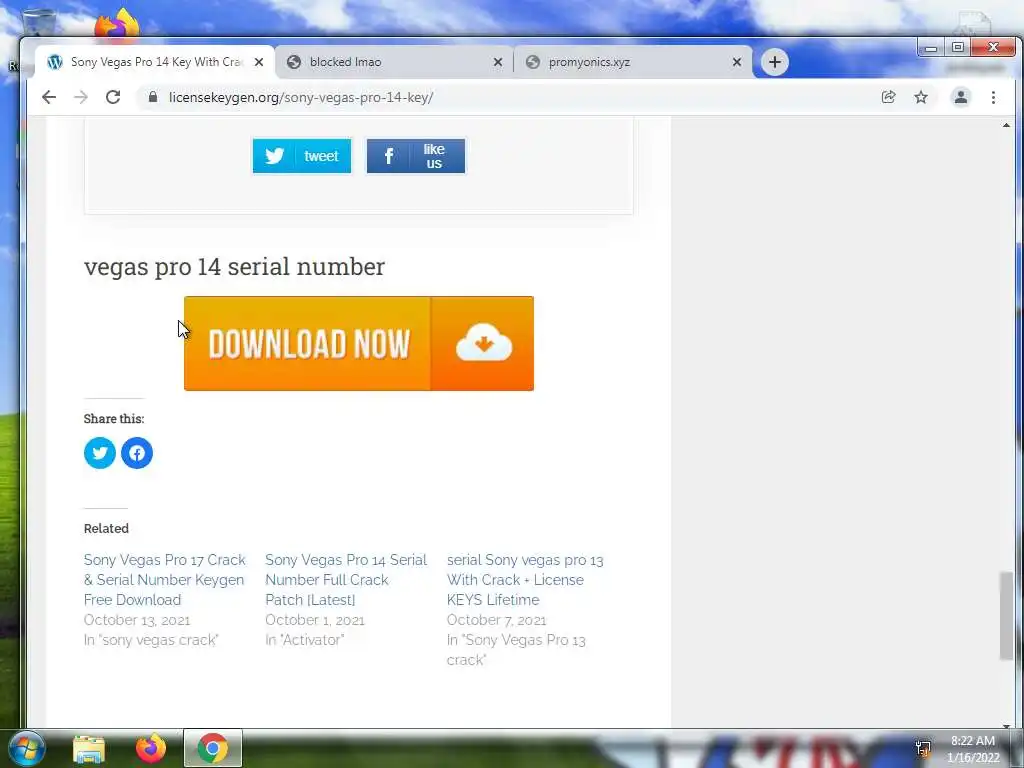Viewport: 1024px width, 768px height.
Task: Click the scrollbar up arrow
Action: pyautogui.click(x=1006, y=125)
